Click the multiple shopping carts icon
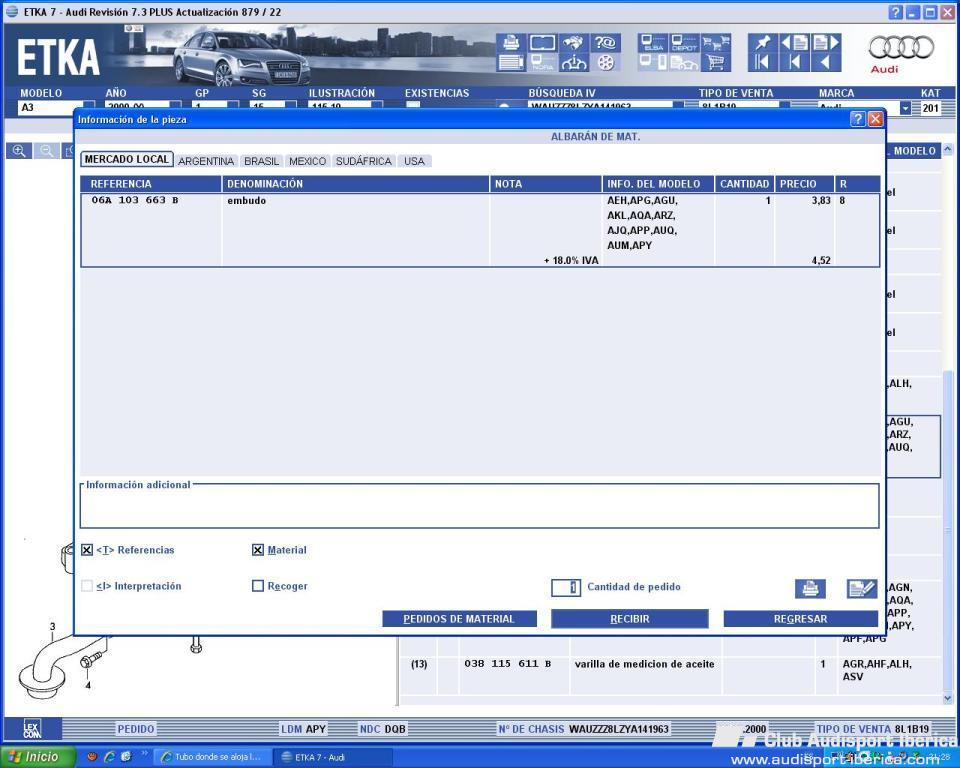The width and height of the screenshot is (960, 768). [716, 42]
